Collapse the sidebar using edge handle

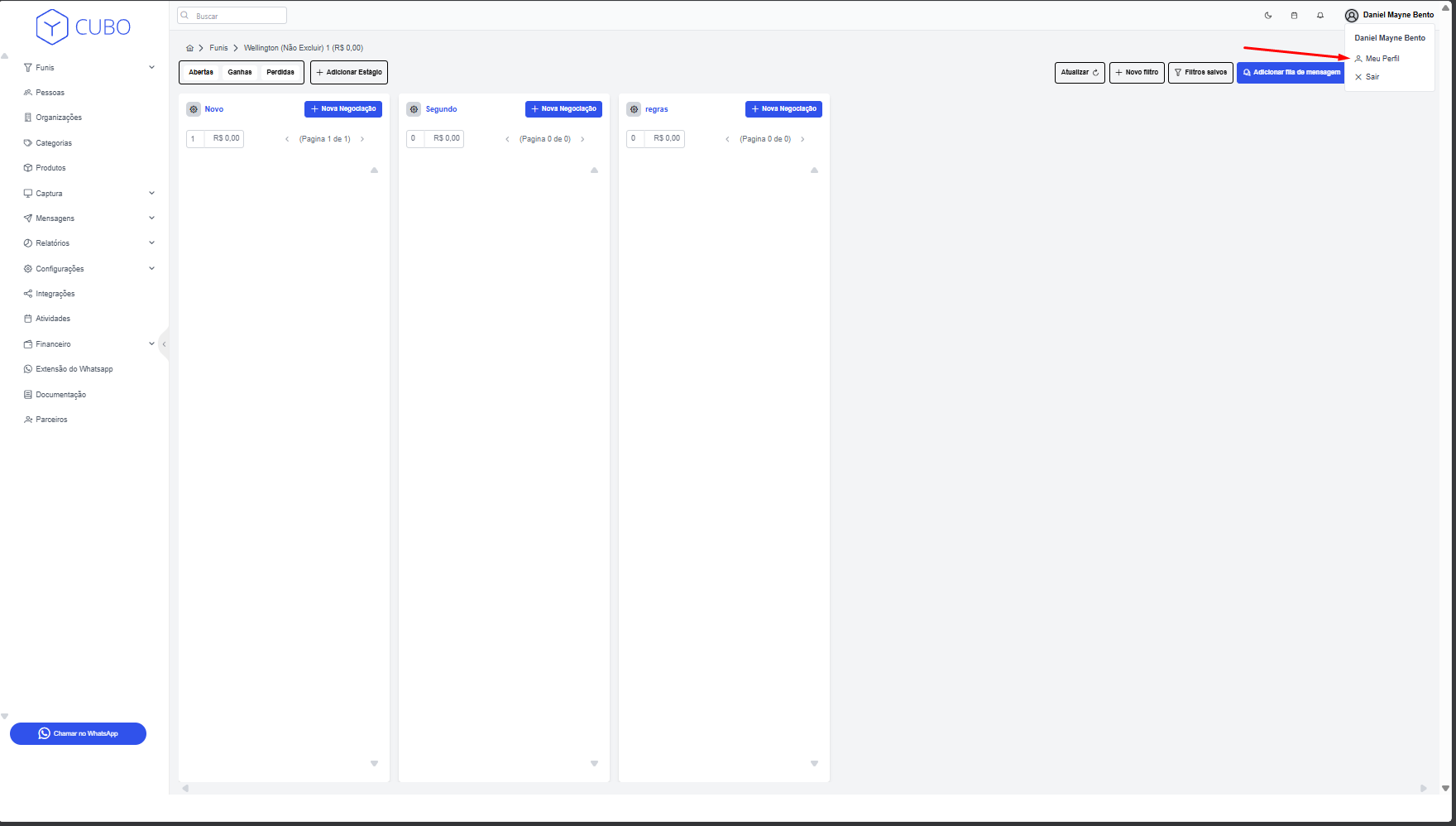pos(164,344)
